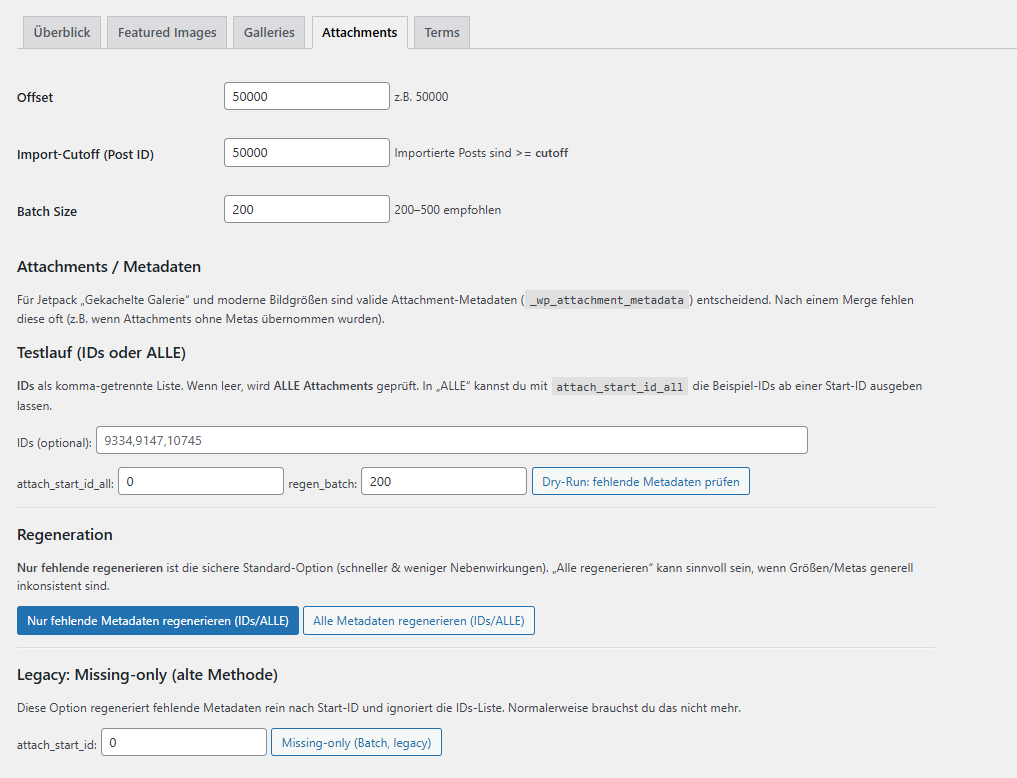Focus the legacy attach_start_id input field
This screenshot has height=778, width=1017.
(x=183, y=742)
